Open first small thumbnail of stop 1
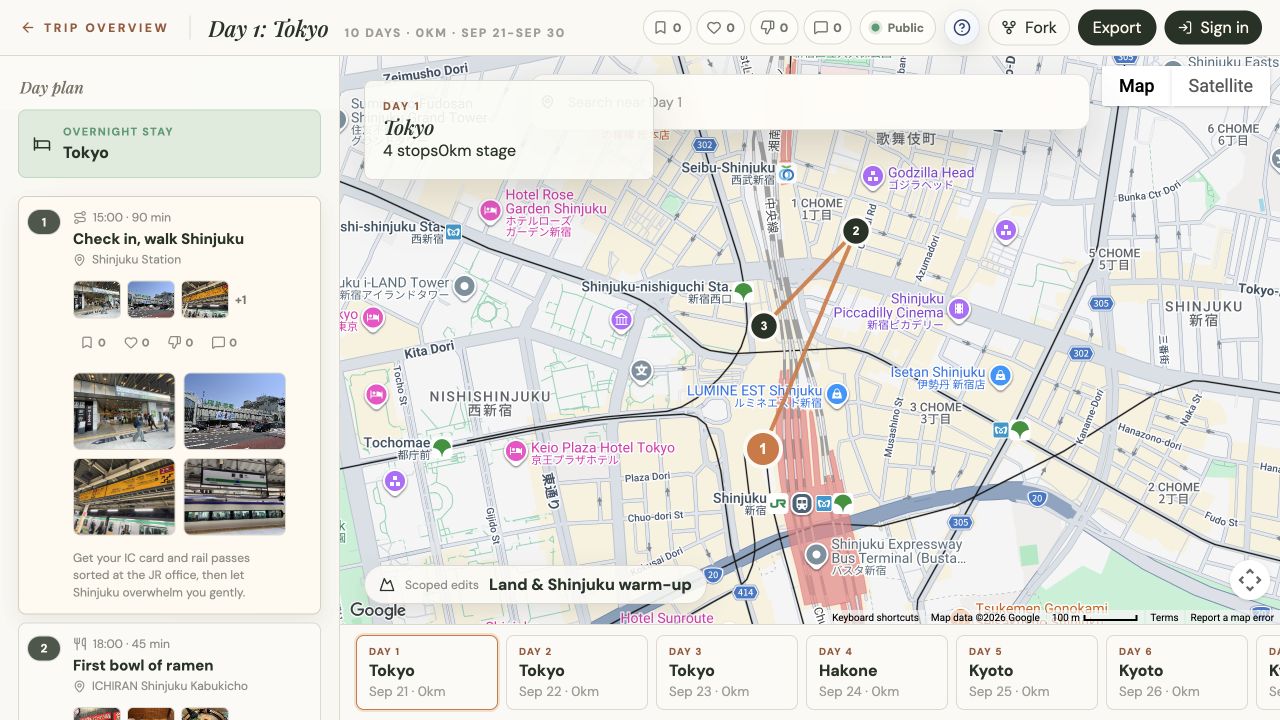The width and height of the screenshot is (1280, 720). coord(97,300)
